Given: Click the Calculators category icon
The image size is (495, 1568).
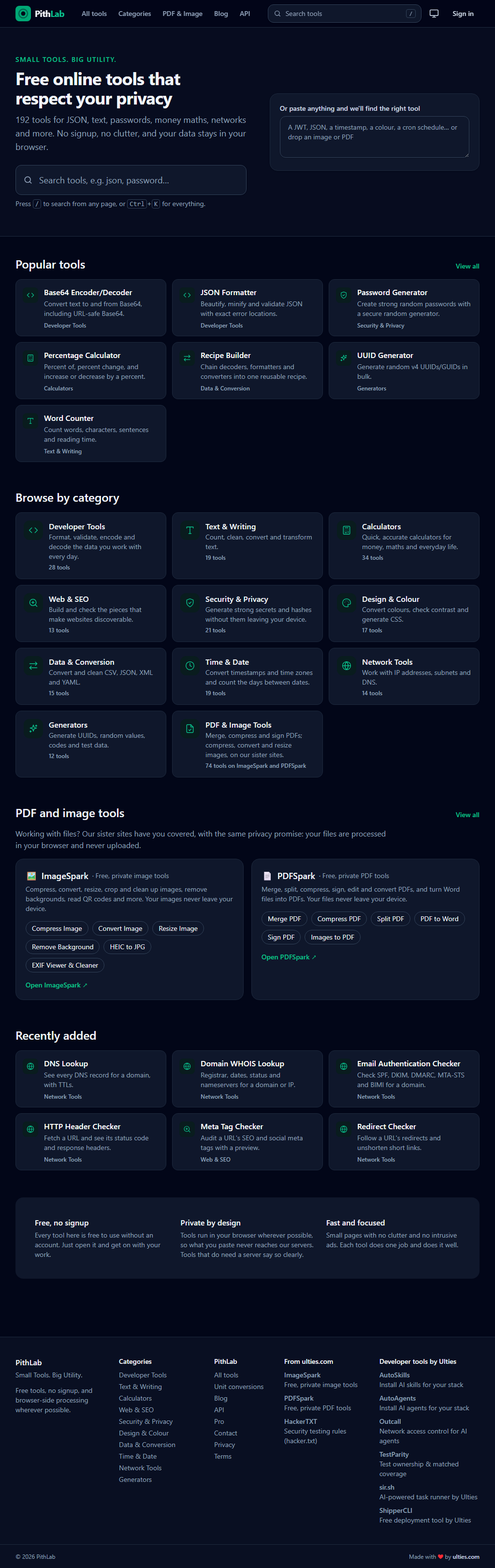Looking at the screenshot, I should click(347, 530).
